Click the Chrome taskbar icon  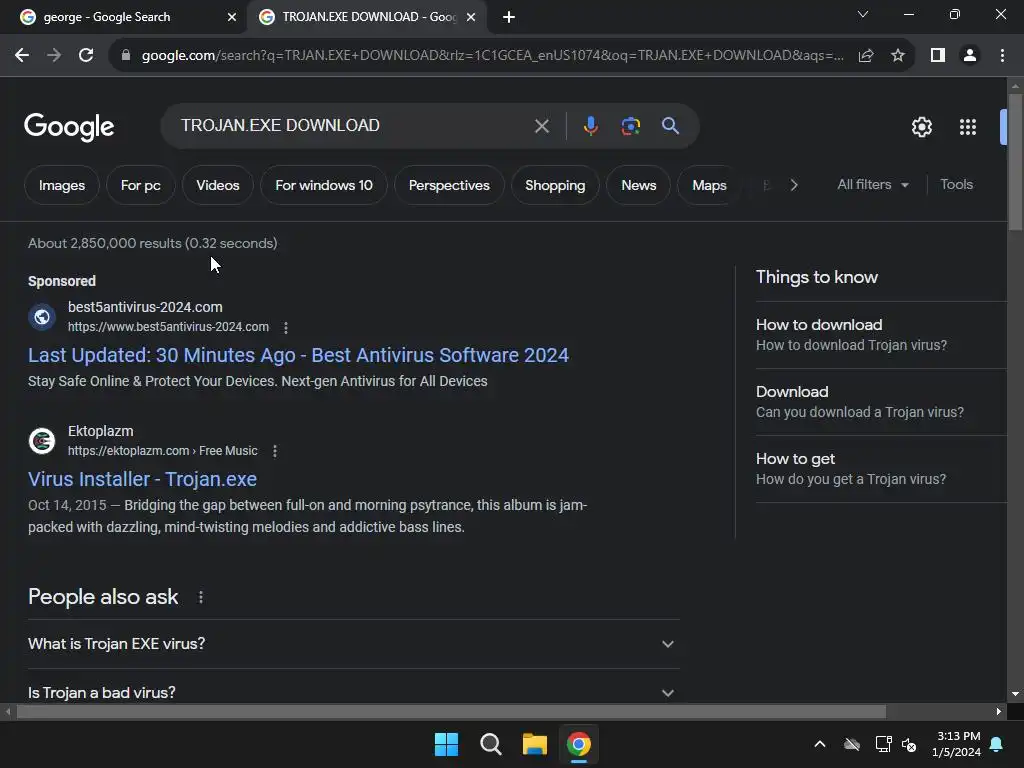tap(579, 744)
